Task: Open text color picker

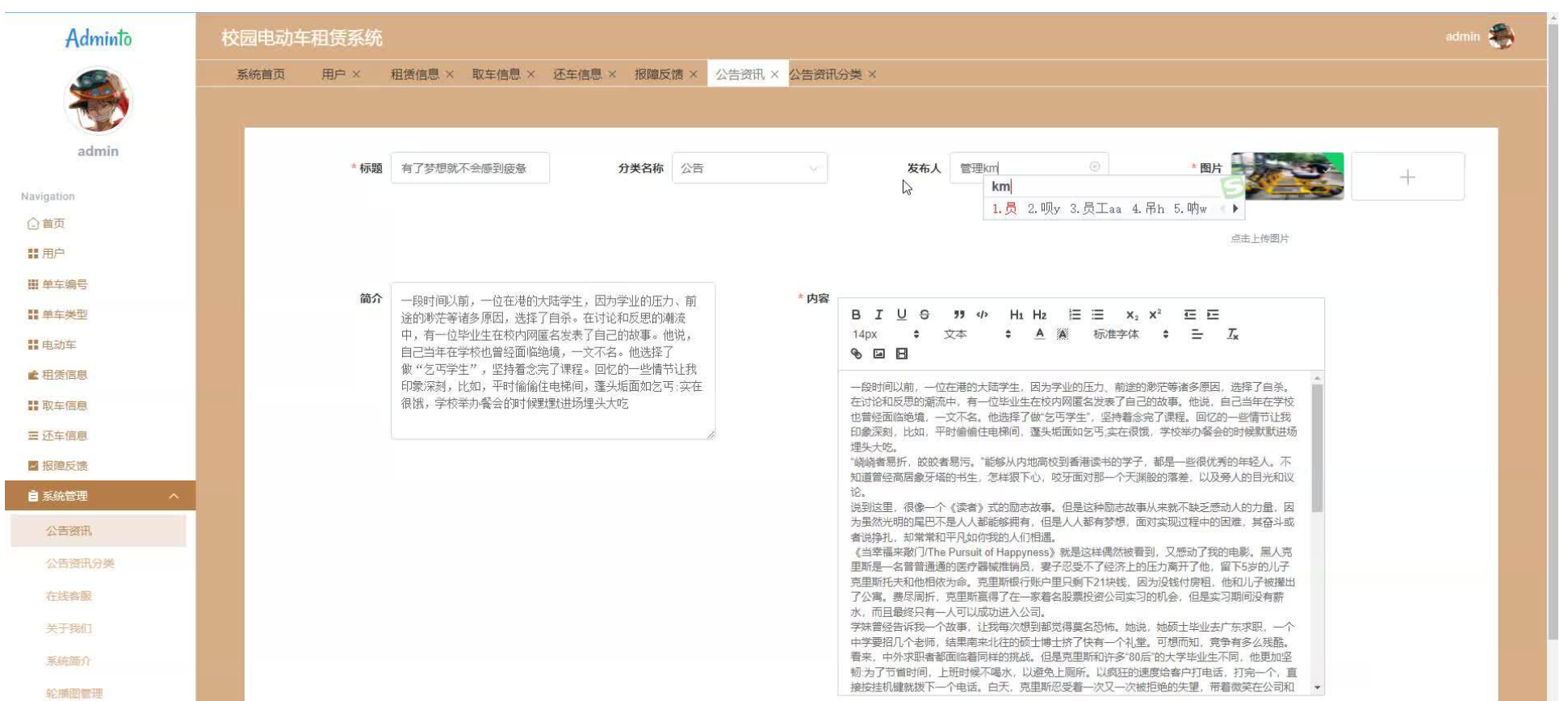Action: tap(1040, 334)
